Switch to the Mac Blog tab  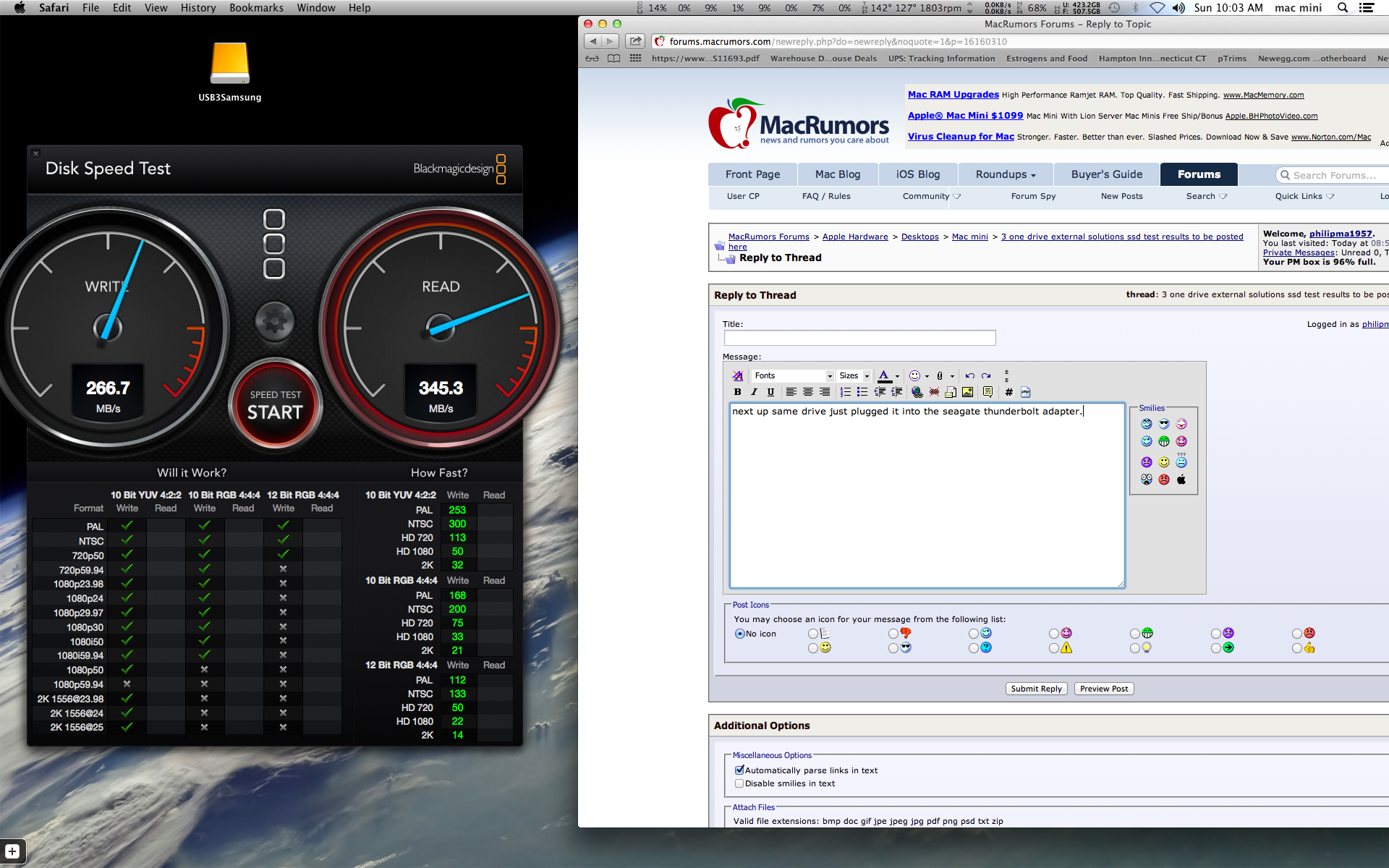[837, 174]
